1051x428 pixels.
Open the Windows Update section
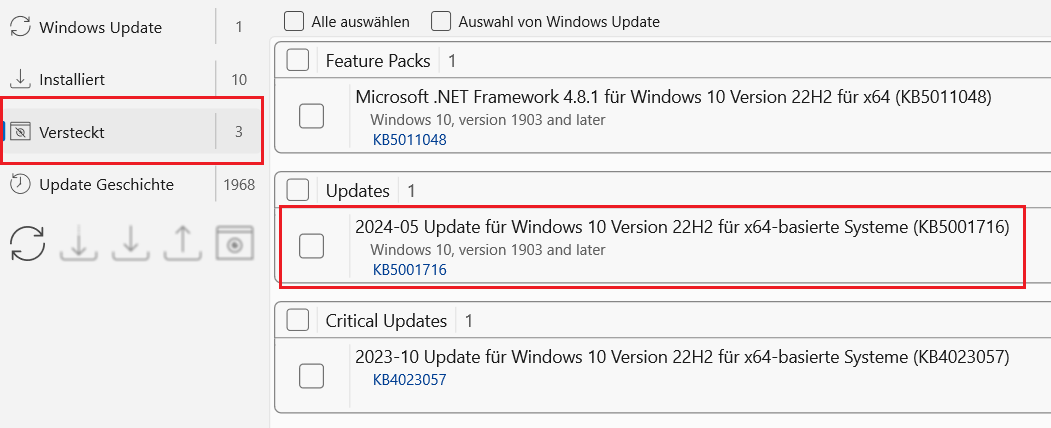[x=100, y=27]
